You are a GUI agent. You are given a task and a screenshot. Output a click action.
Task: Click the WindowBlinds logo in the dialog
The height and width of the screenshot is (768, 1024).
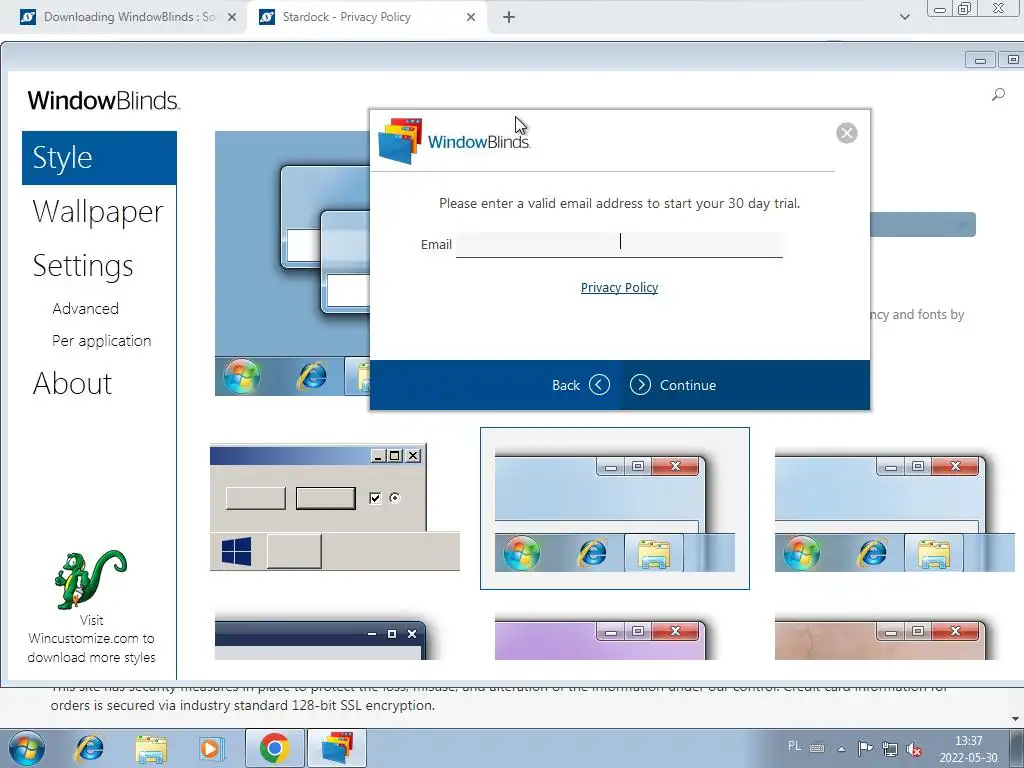(x=455, y=140)
